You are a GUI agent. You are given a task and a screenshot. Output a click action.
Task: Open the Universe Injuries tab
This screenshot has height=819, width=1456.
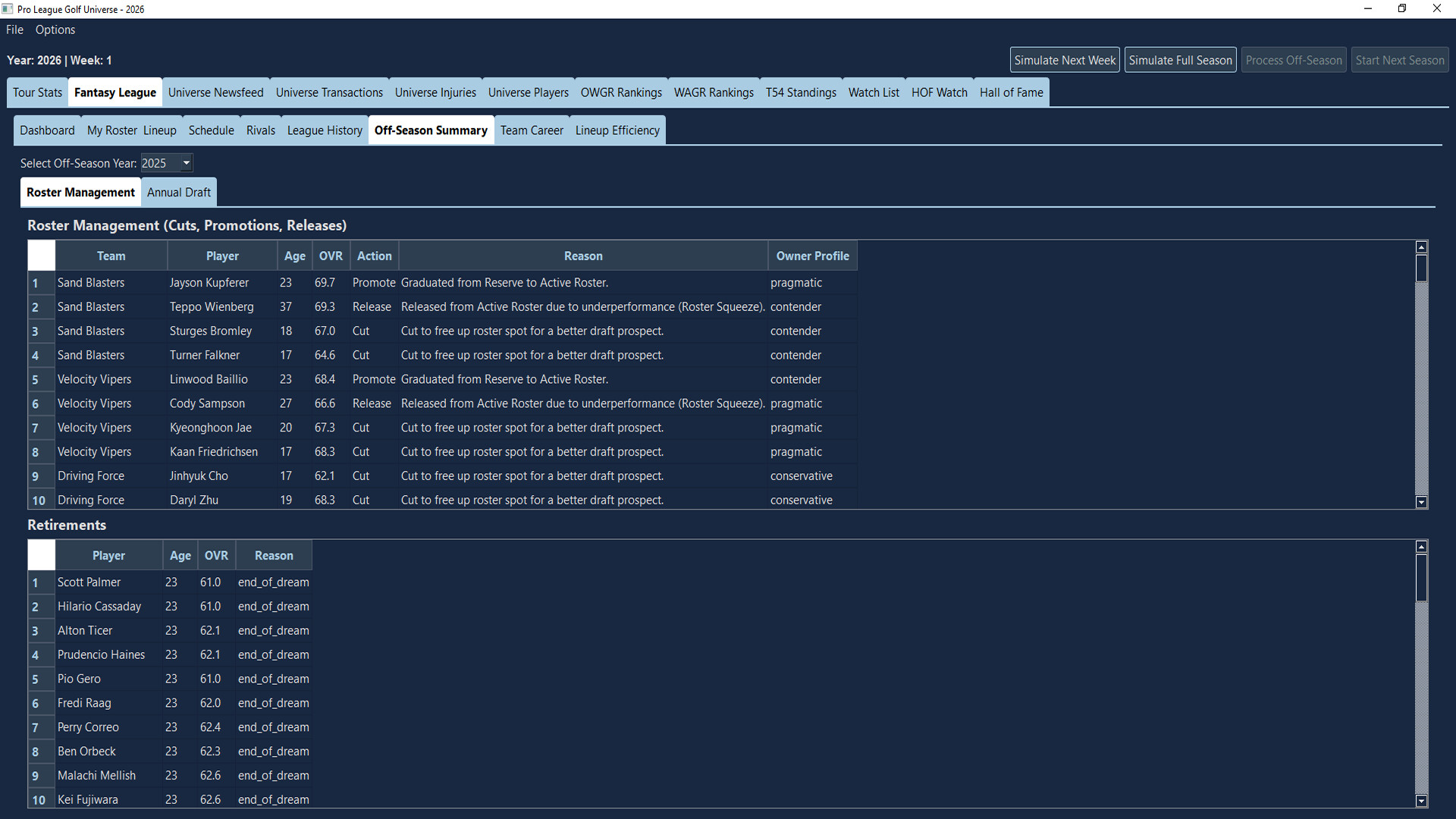pos(435,92)
